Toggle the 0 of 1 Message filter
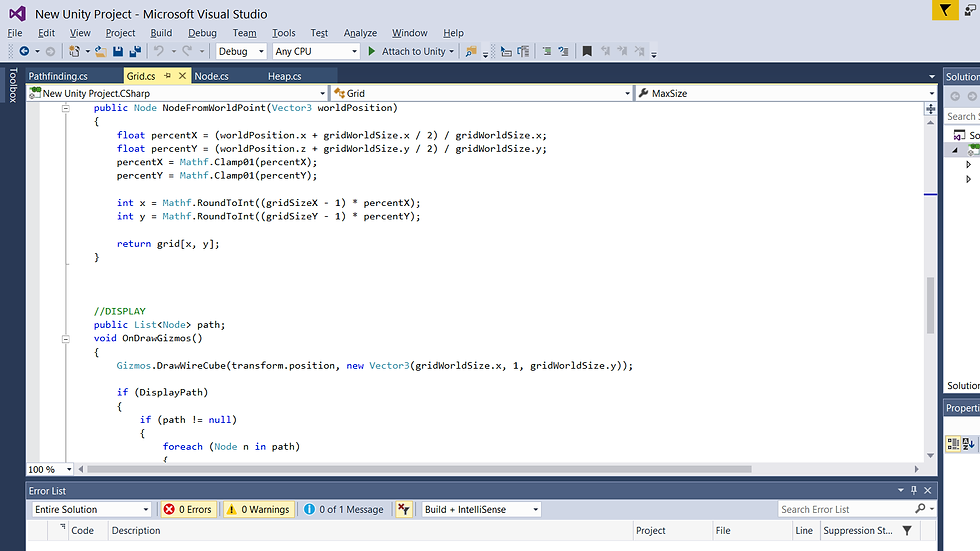This screenshot has width=980, height=551. coord(344,509)
